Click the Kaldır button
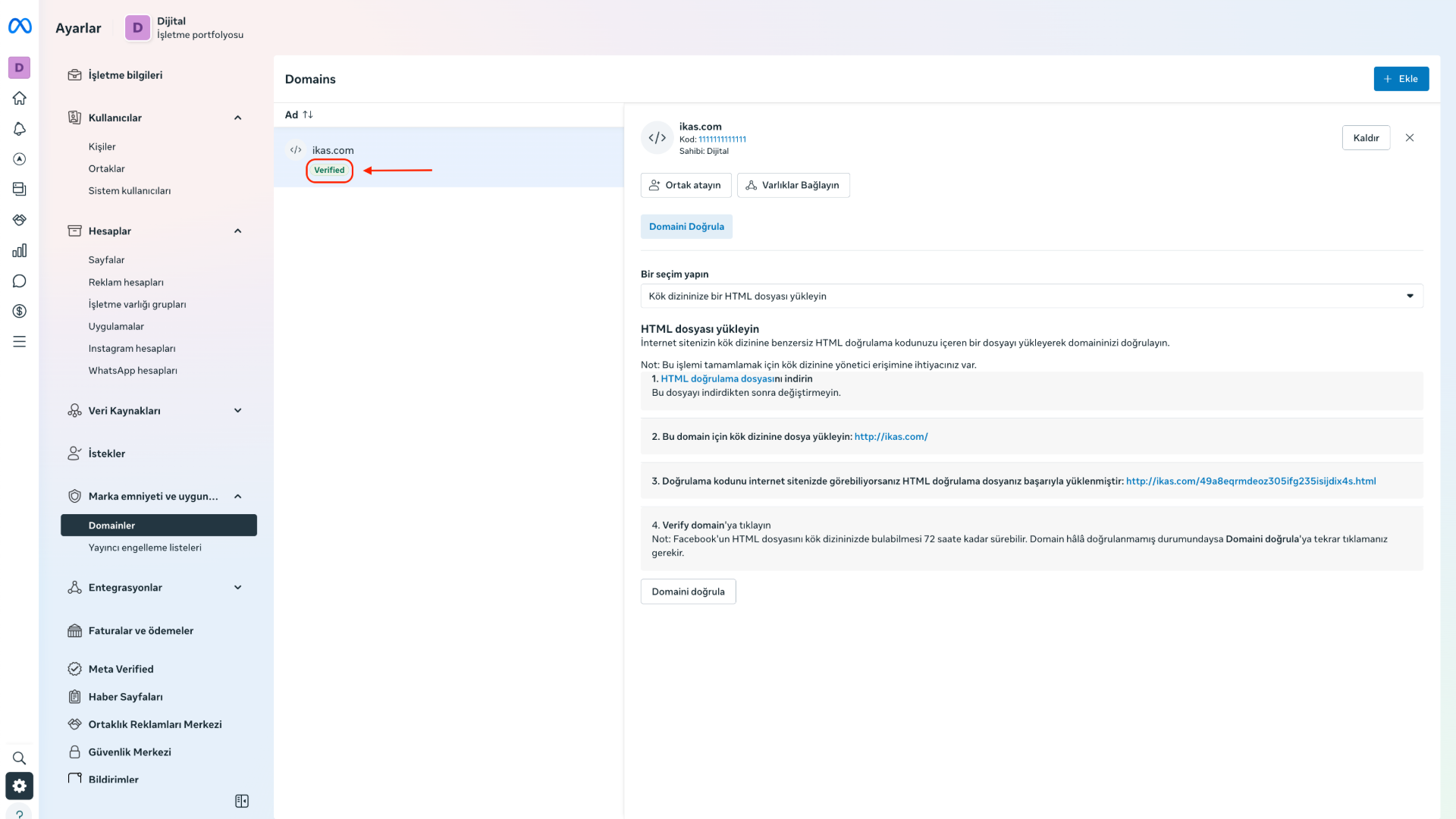The height and width of the screenshot is (819, 1456). pos(1366,138)
